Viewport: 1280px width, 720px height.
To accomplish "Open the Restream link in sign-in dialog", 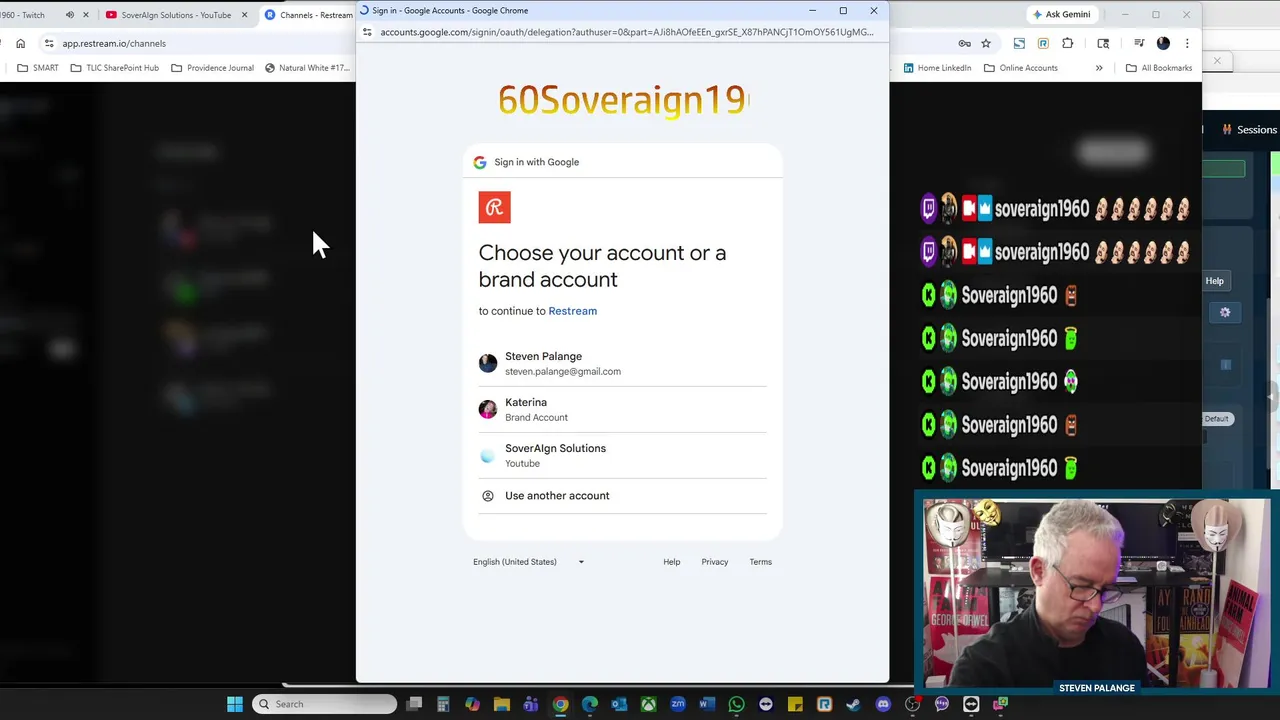I will 572,311.
